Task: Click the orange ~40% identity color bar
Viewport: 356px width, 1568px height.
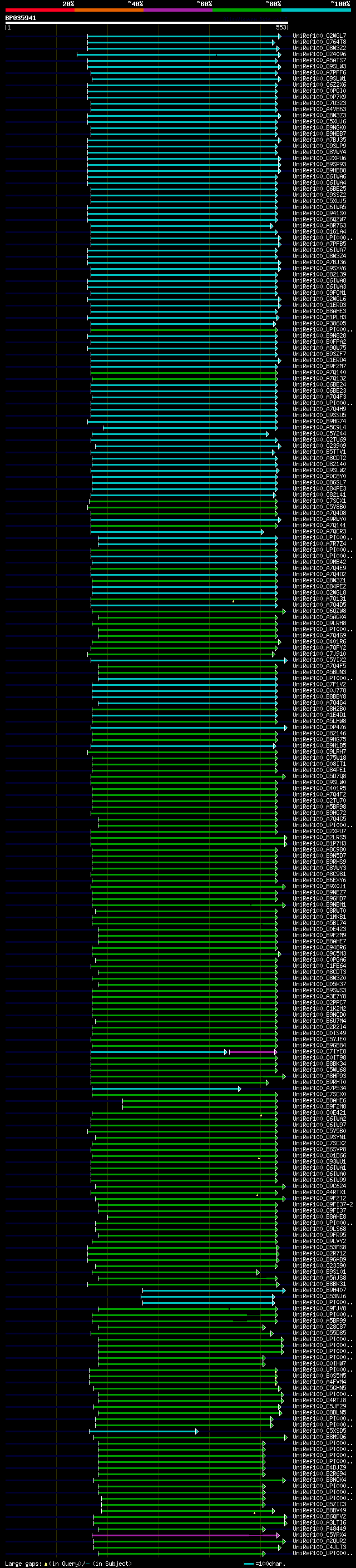Action: [x=109, y=10]
